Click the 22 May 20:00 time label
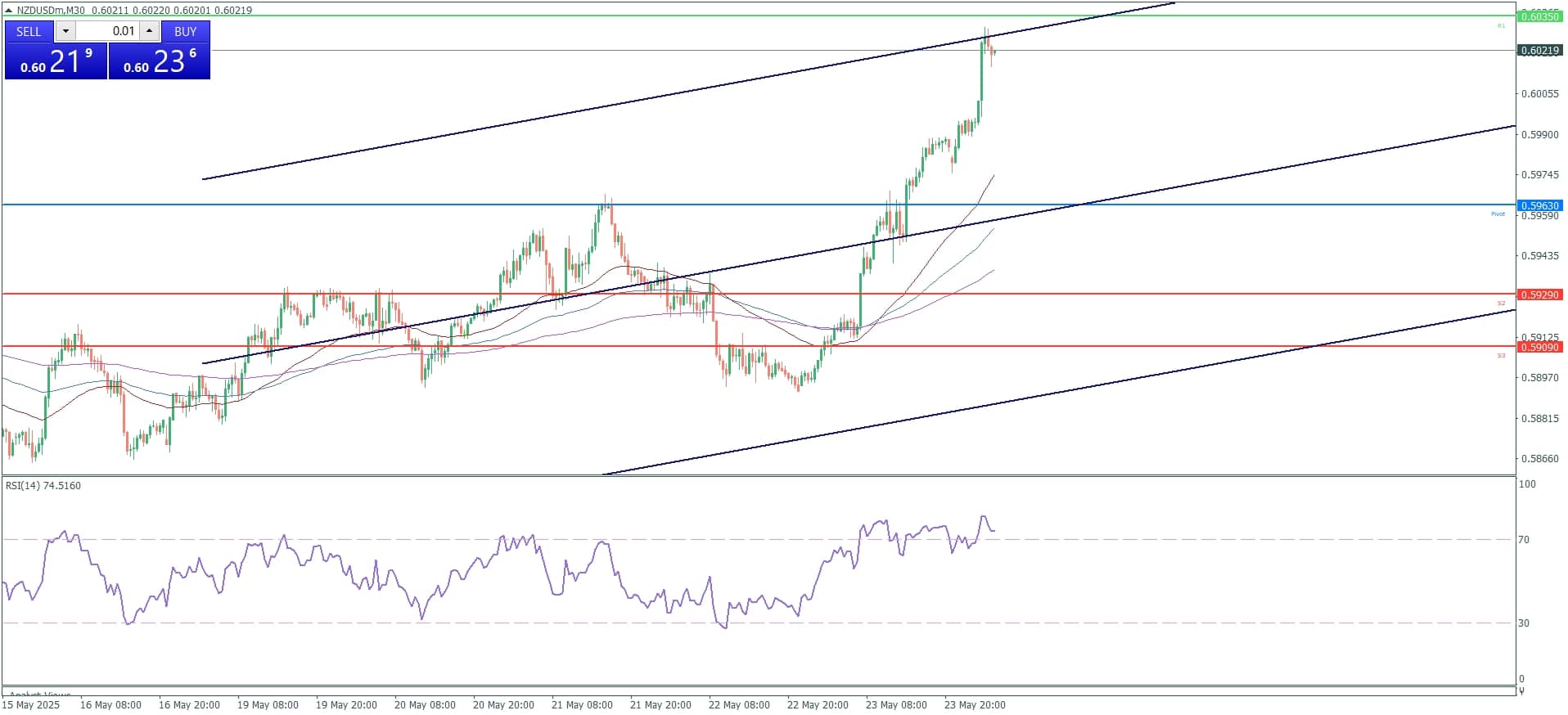1568x715 pixels. [x=818, y=705]
